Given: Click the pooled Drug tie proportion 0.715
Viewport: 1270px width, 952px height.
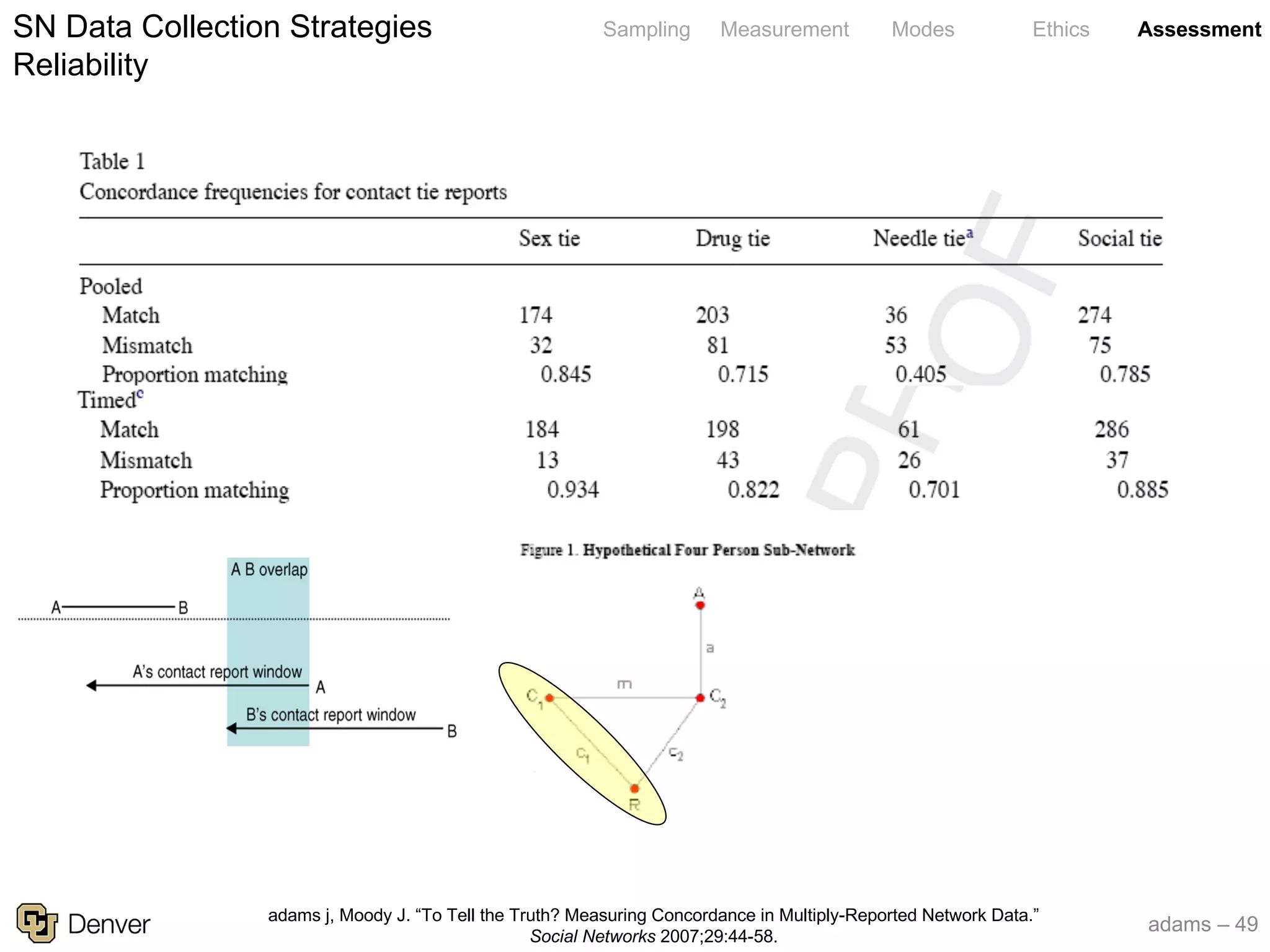Looking at the screenshot, I should pyautogui.click(x=742, y=374).
